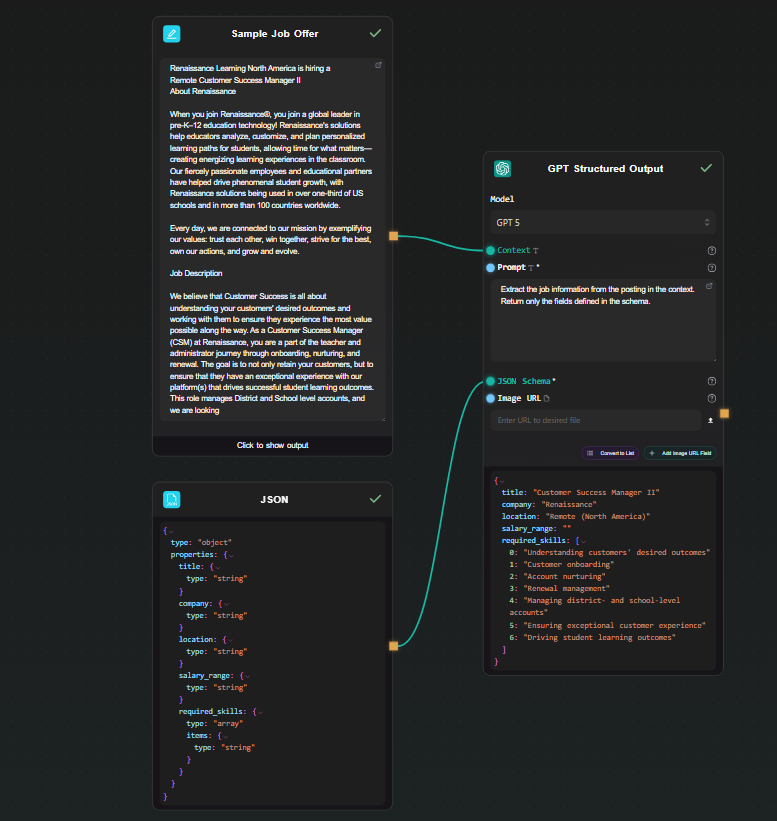Click the 'Job Description' heading in job offer
Screen dimensions: 777x821
coord(196,273)
